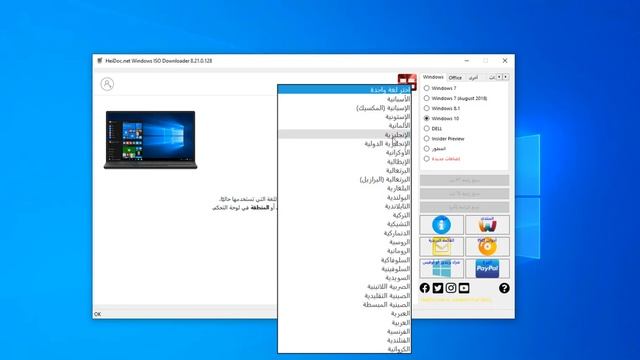The width and height of the screenshot is (640, 360).
Task: Pick البلغارية language entry
Action: coord(344,188)
